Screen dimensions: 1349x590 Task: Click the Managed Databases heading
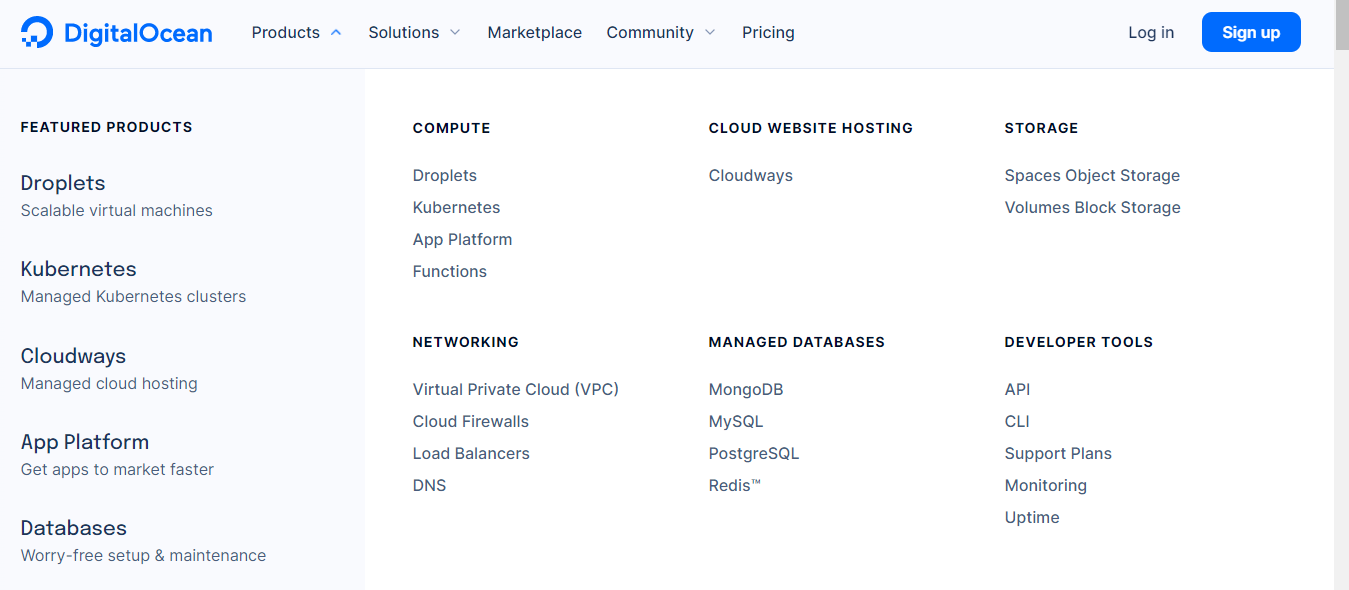[x=797, y=342]
